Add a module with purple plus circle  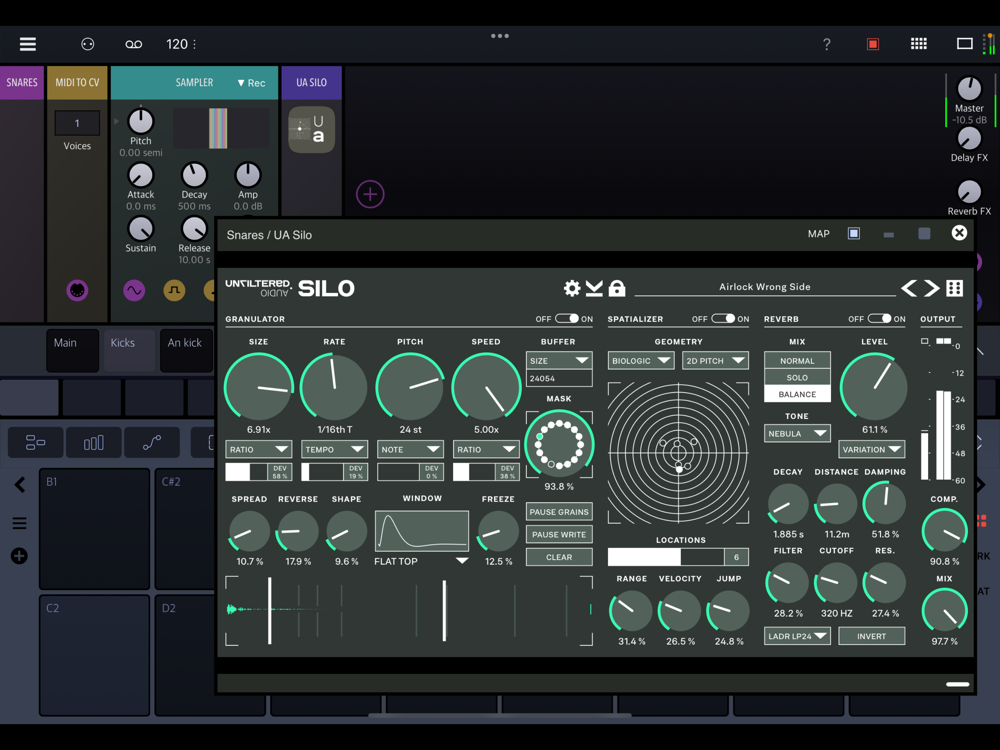pos(370,194)
